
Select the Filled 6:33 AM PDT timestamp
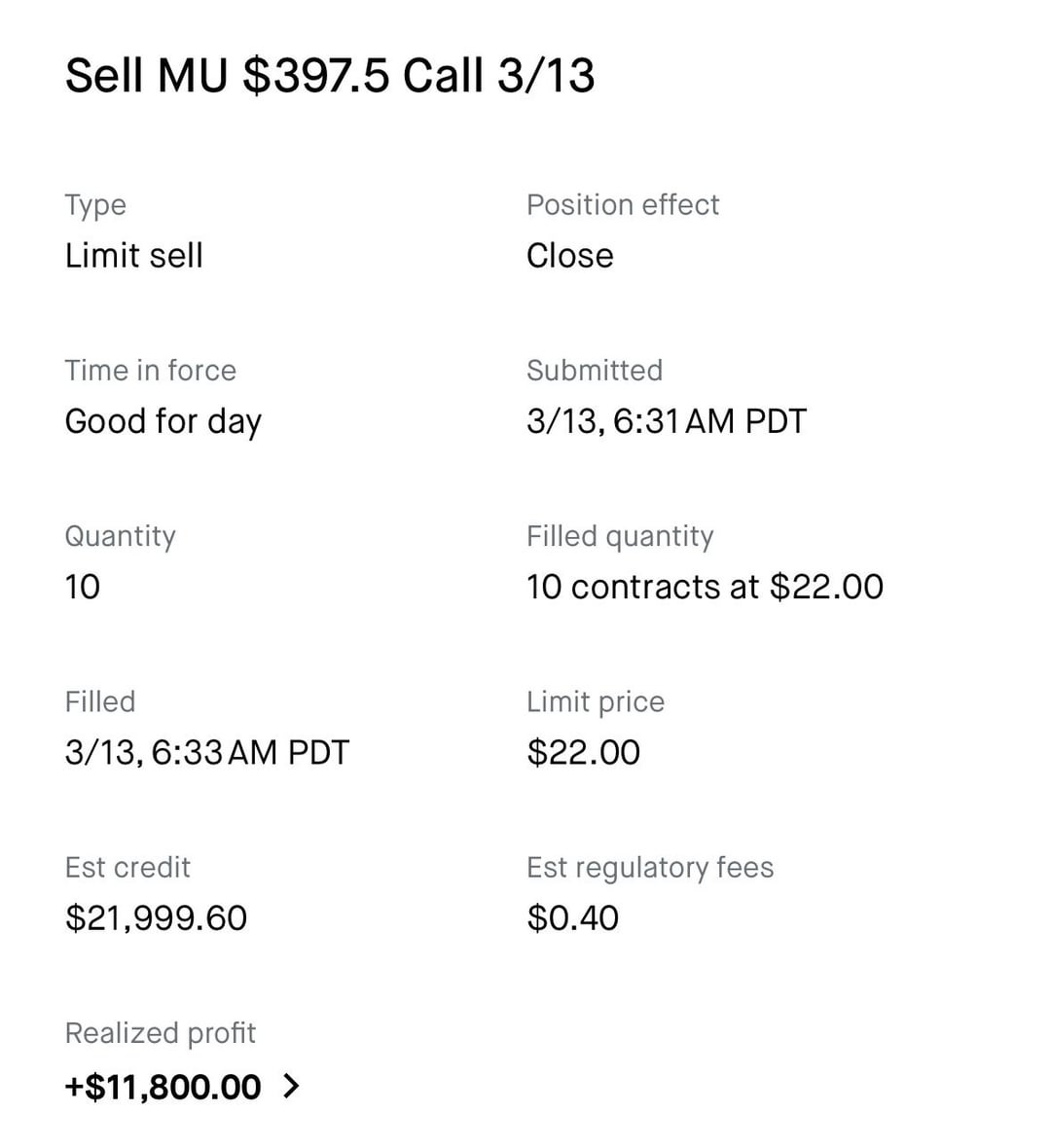[206, 752]
